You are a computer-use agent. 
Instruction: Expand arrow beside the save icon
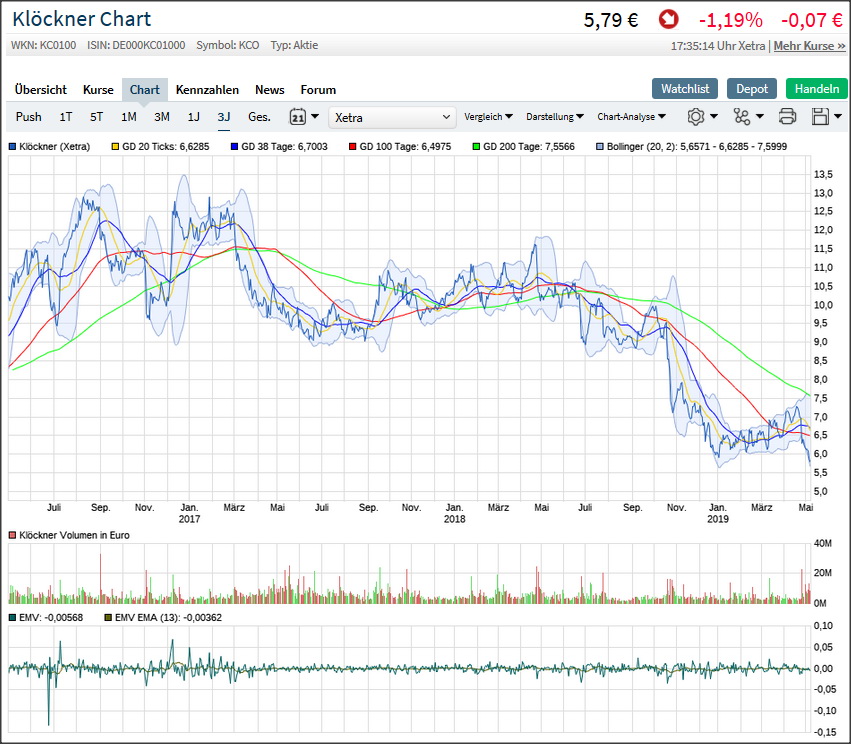click(x=838, y=116)
